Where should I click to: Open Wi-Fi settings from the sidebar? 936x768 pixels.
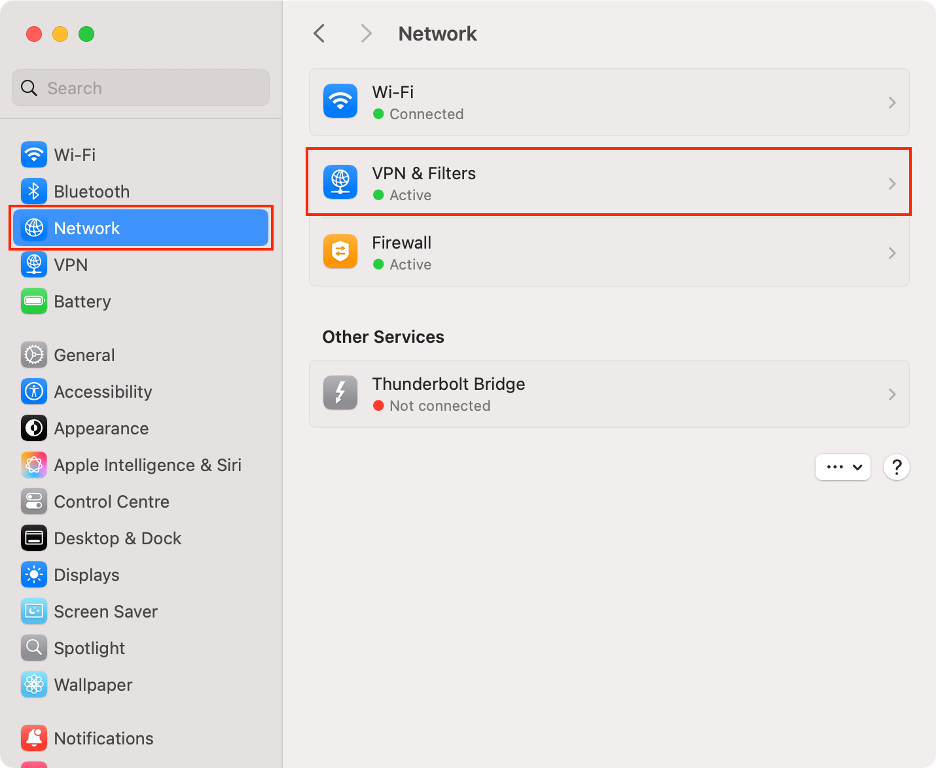coord(33,155)
